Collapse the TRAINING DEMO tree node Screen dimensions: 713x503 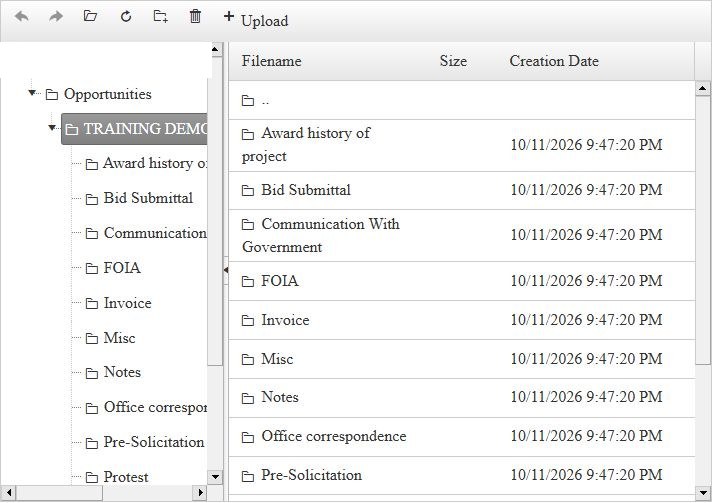[x=52, y=128]
